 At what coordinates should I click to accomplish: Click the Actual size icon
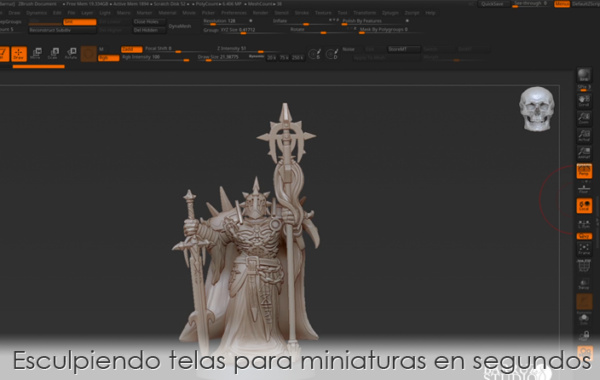coord(584,135)
